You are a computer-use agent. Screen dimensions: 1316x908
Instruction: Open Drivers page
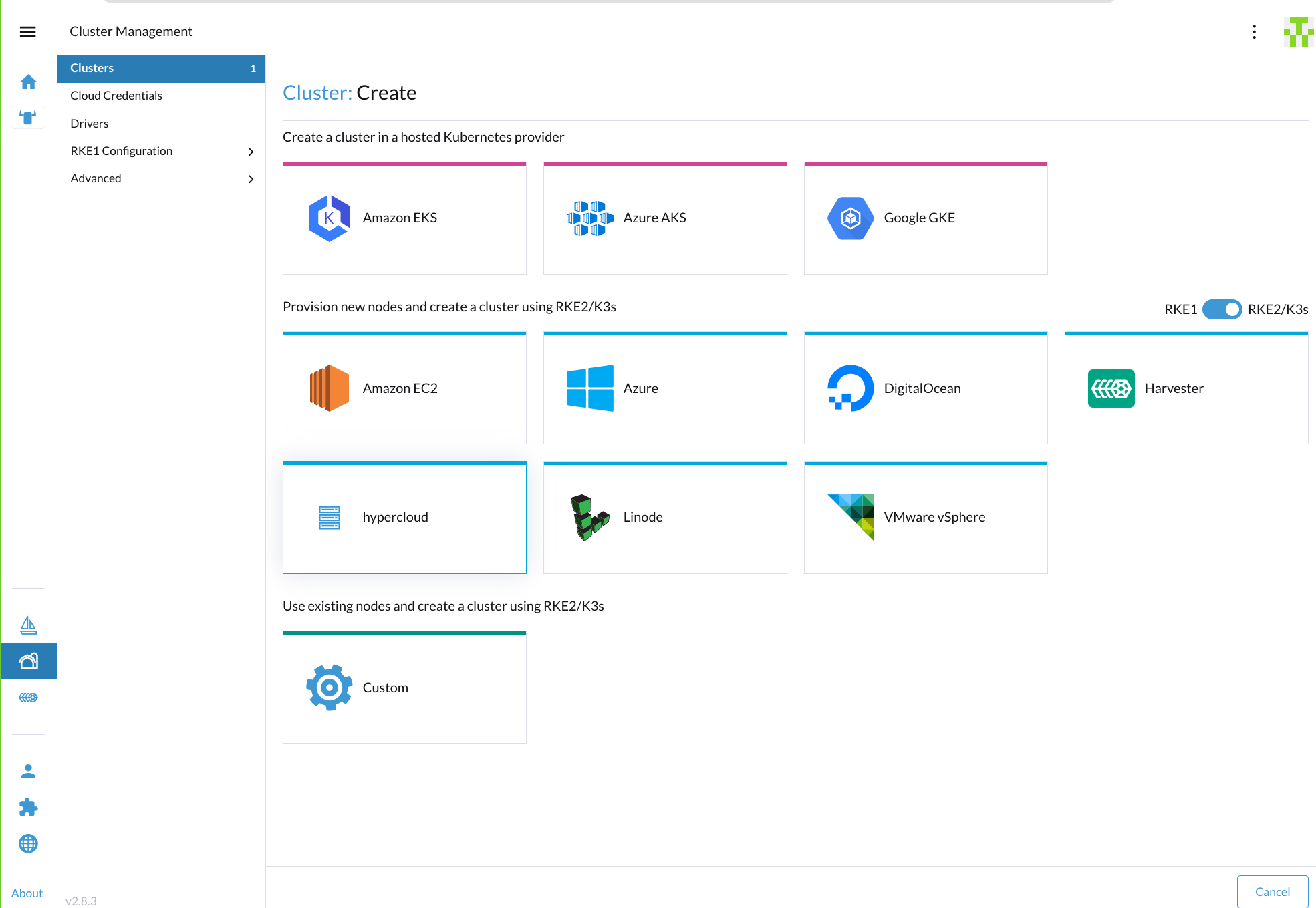pos(89,124)
